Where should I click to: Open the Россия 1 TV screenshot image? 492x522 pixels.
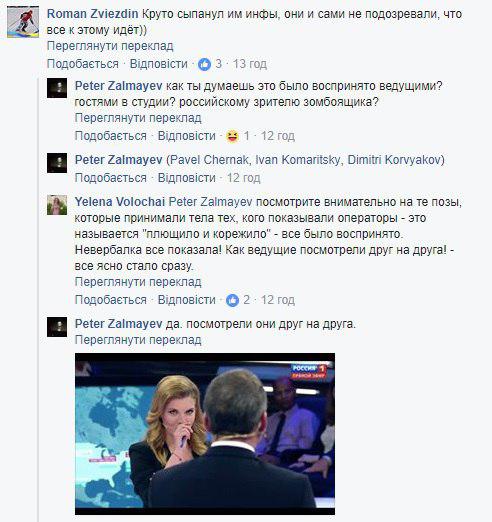(205, 434)
